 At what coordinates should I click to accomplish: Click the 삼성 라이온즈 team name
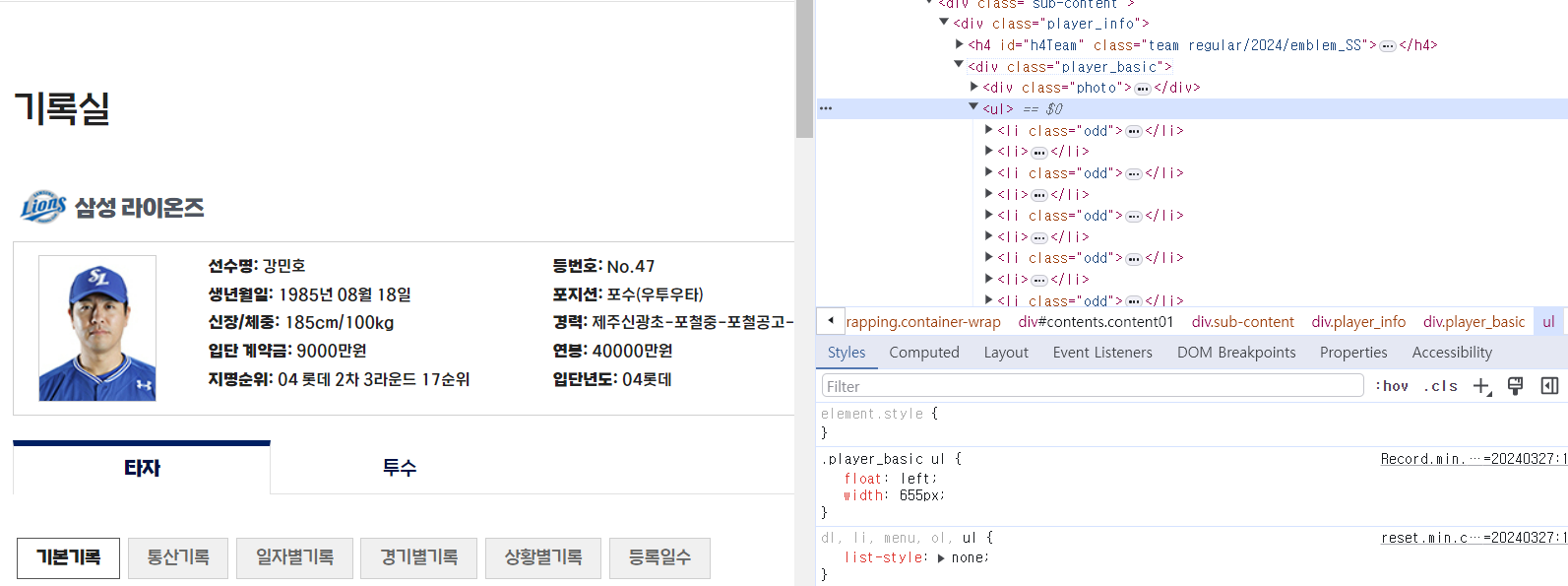click(140, 208)
